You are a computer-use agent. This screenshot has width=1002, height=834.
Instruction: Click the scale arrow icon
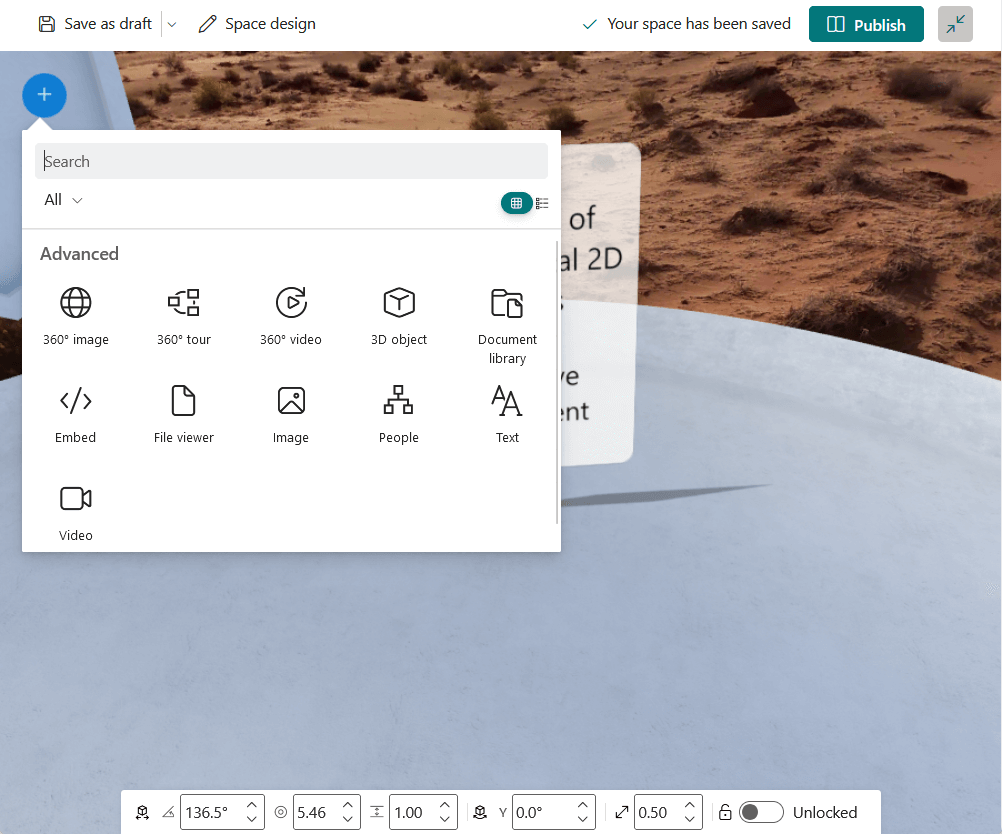pyautogui.click(x=622, y=812)
